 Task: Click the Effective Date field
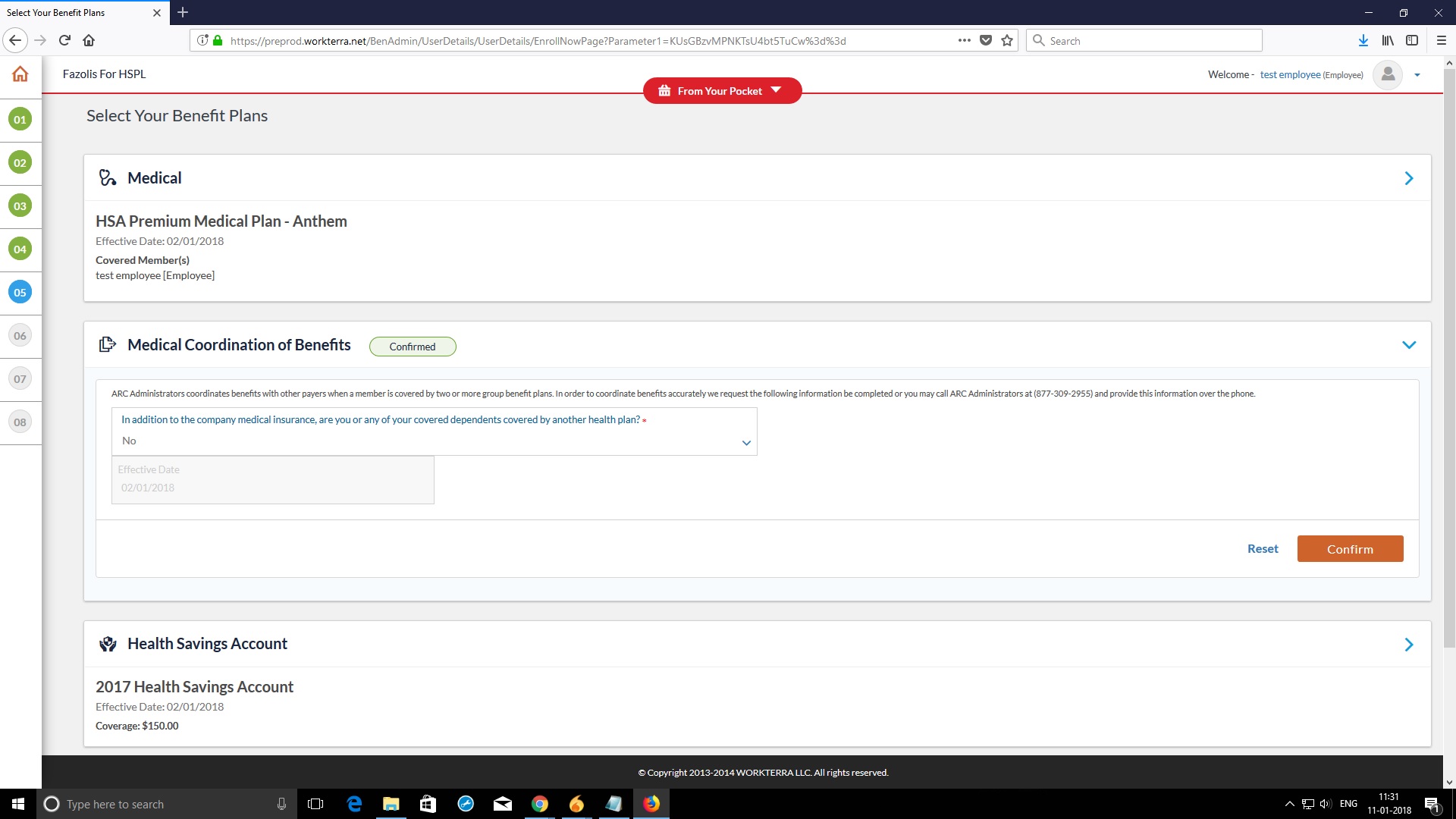273,479
